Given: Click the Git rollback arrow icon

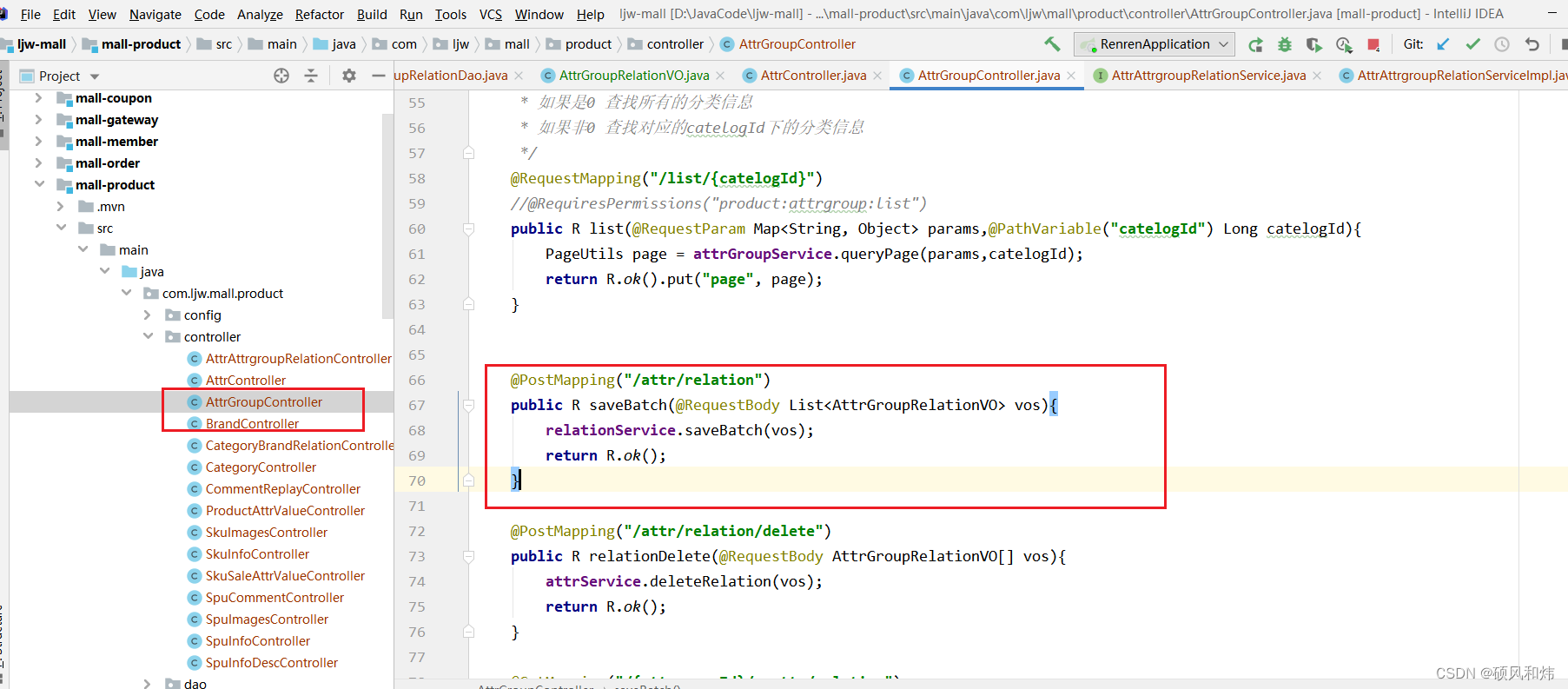Looking at the screenshot, I should 1532,44.
